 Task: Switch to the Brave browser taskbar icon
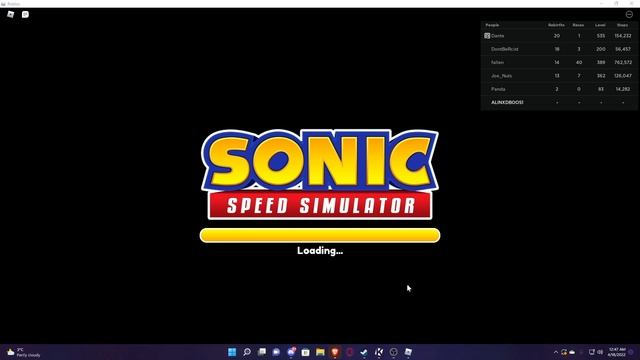tap(335, 352)
